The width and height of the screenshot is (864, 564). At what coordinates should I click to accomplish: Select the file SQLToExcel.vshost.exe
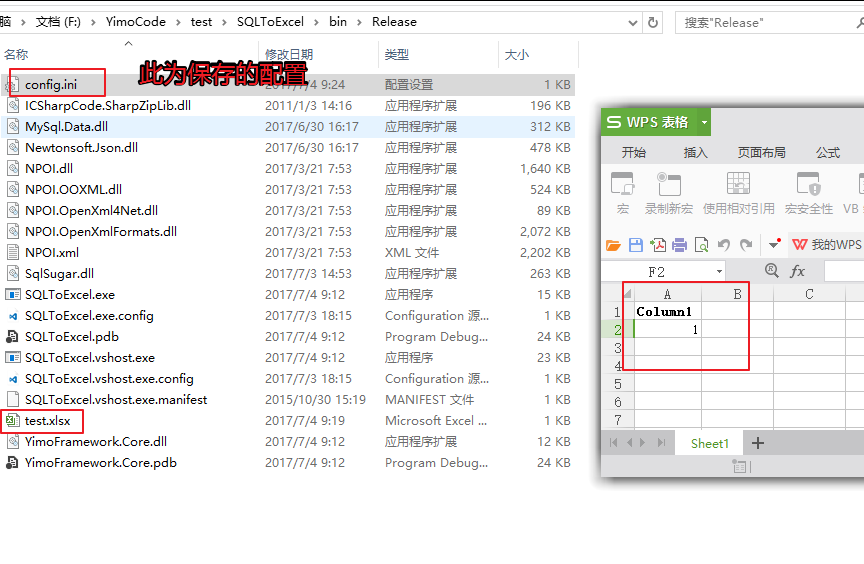click(x=90, y=358)
